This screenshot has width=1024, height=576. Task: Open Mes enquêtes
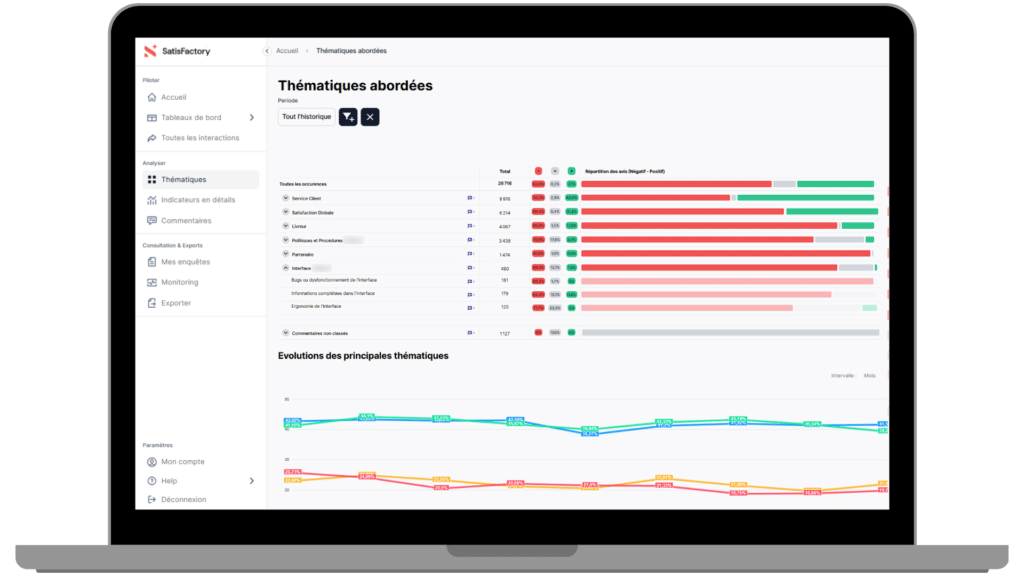click(188, 261)
